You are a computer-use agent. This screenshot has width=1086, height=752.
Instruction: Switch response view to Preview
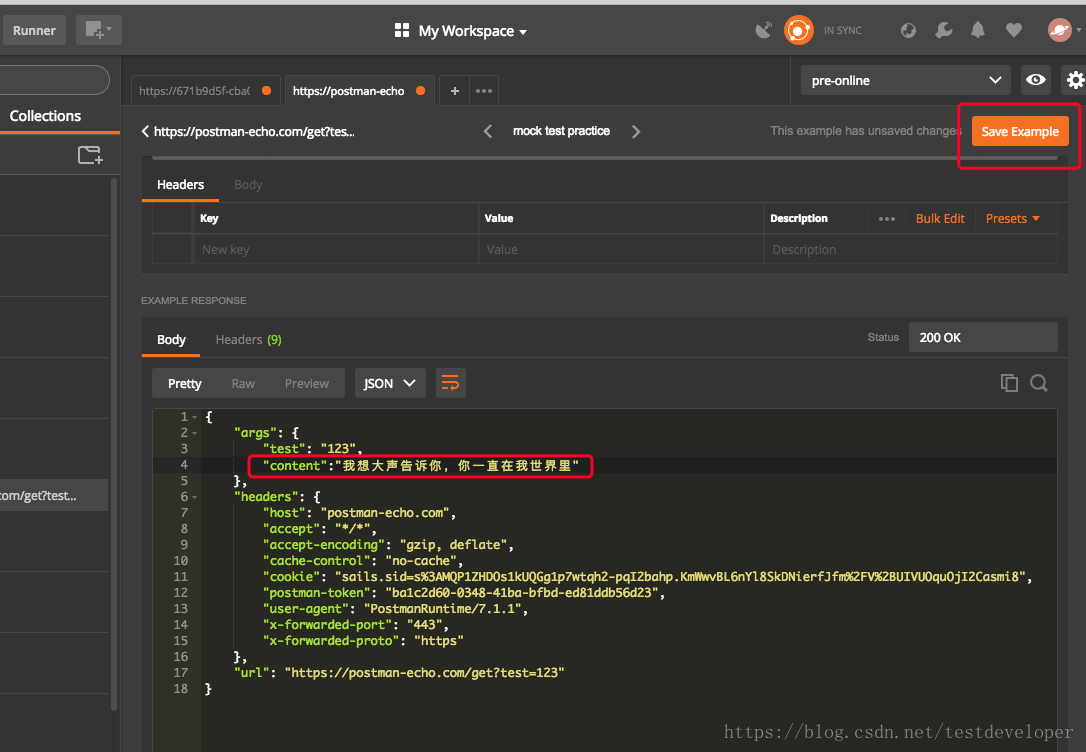(x=306, y=383)
